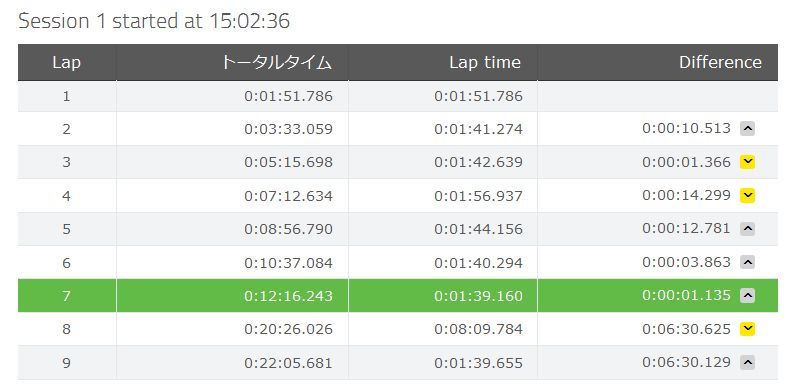Click total time 0:01:51.786 in lap 1
This screenshot has width=792, height=390.
point(288,96)
